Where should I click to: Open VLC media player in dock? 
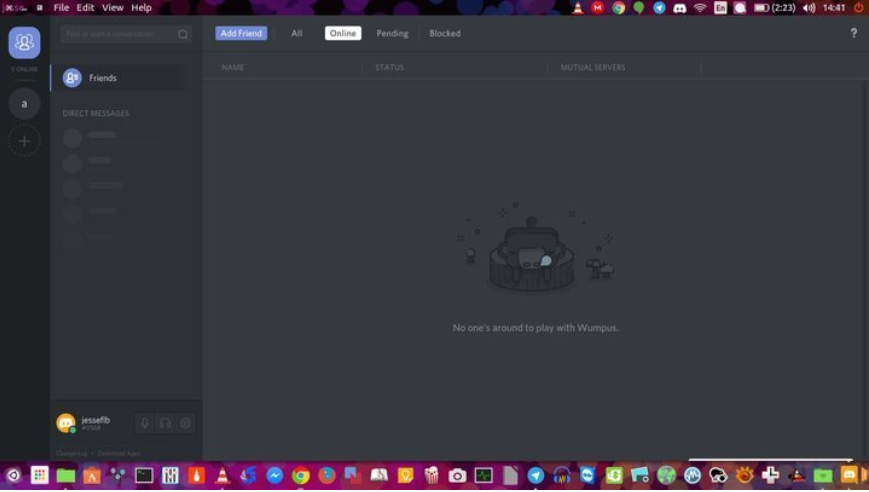[x=222, y=475]
